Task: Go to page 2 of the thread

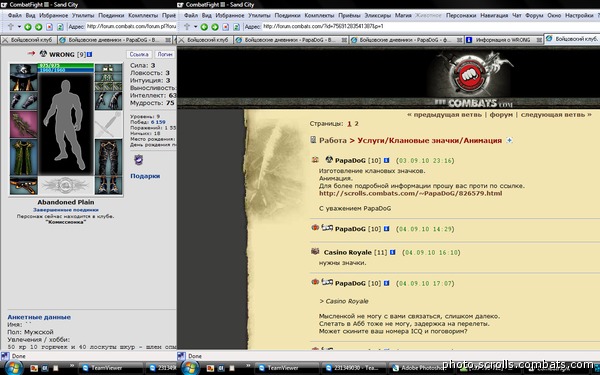Action: (356, 124)
